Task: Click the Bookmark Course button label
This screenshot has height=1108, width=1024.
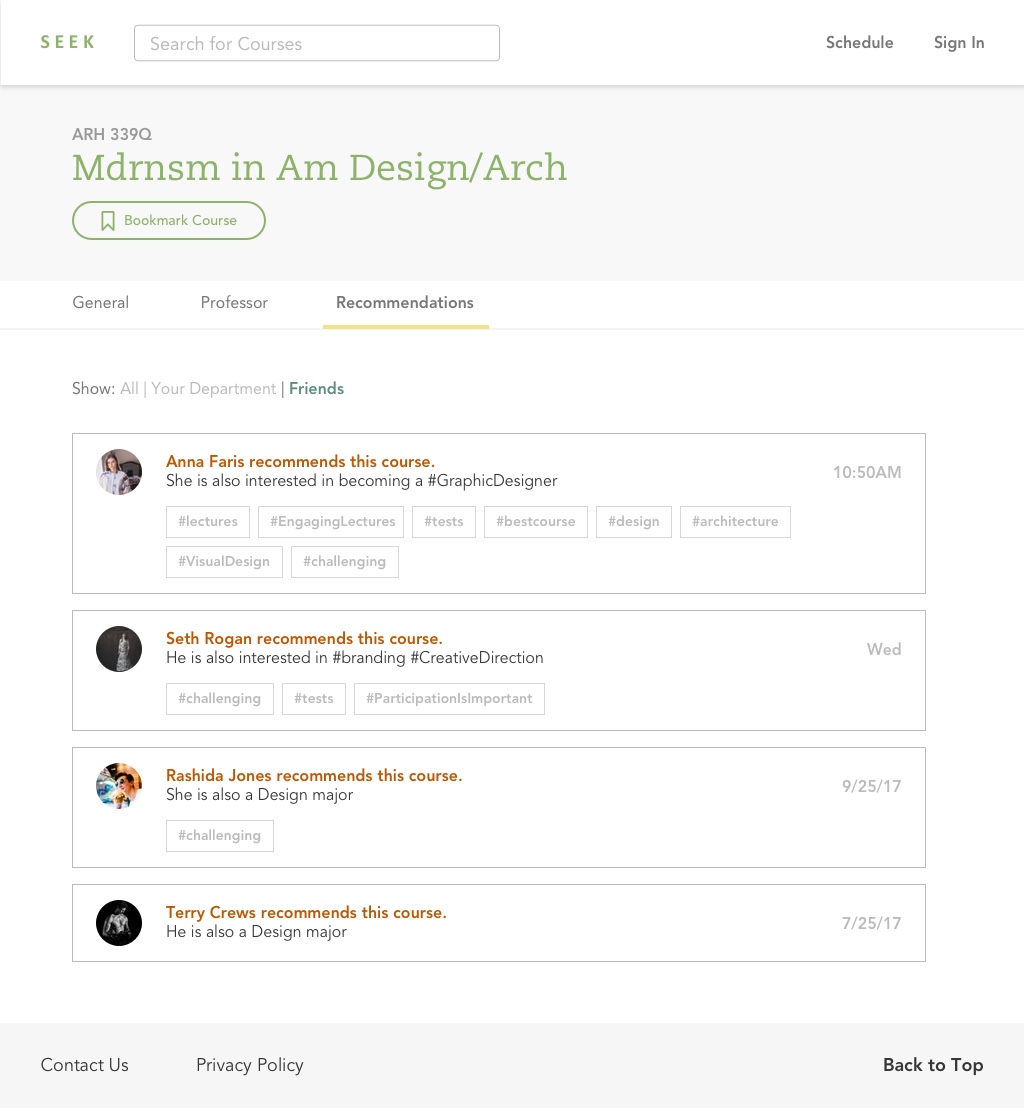Action: click(x=180, y=220)
